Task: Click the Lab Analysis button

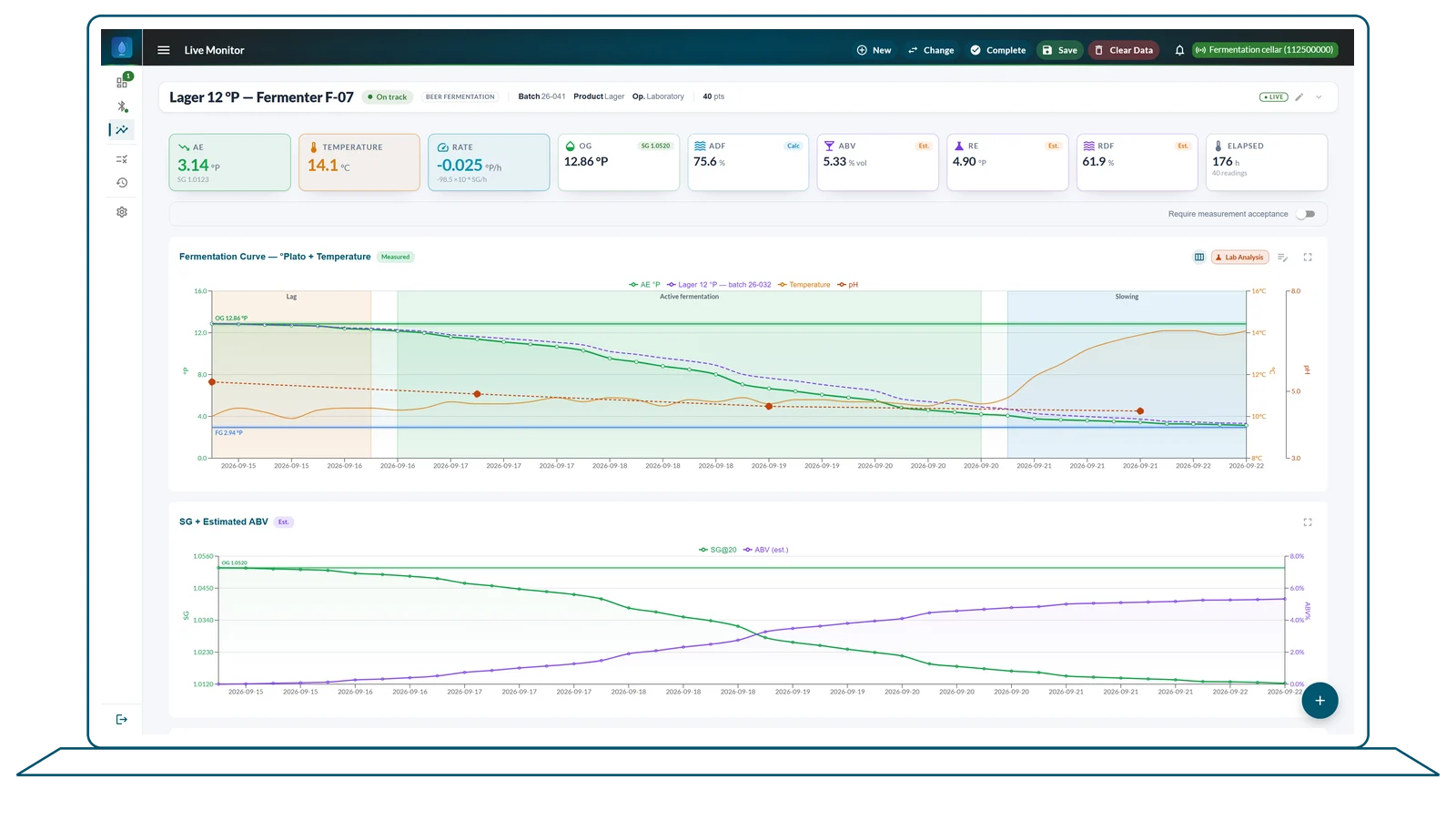Action: 1239,258
